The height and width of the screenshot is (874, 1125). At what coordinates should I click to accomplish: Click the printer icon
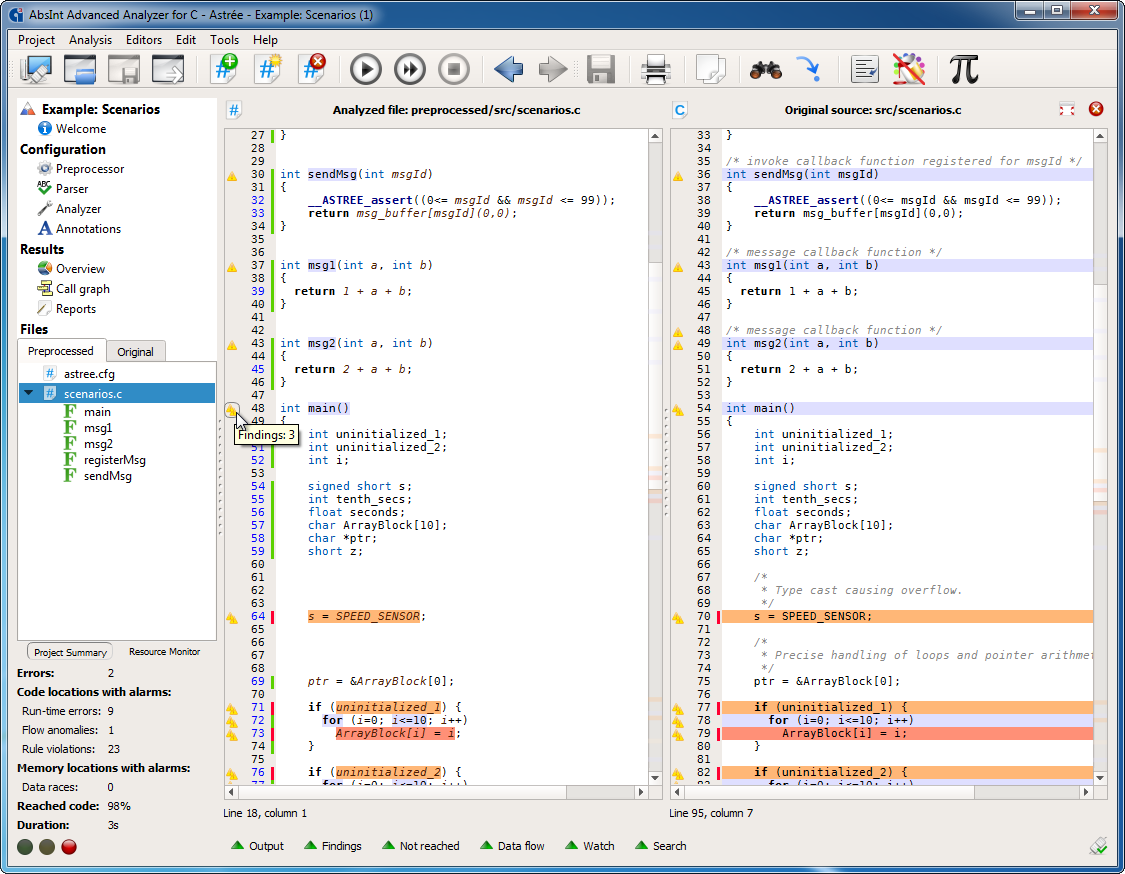pyautogui.click(x=655, y=70)
